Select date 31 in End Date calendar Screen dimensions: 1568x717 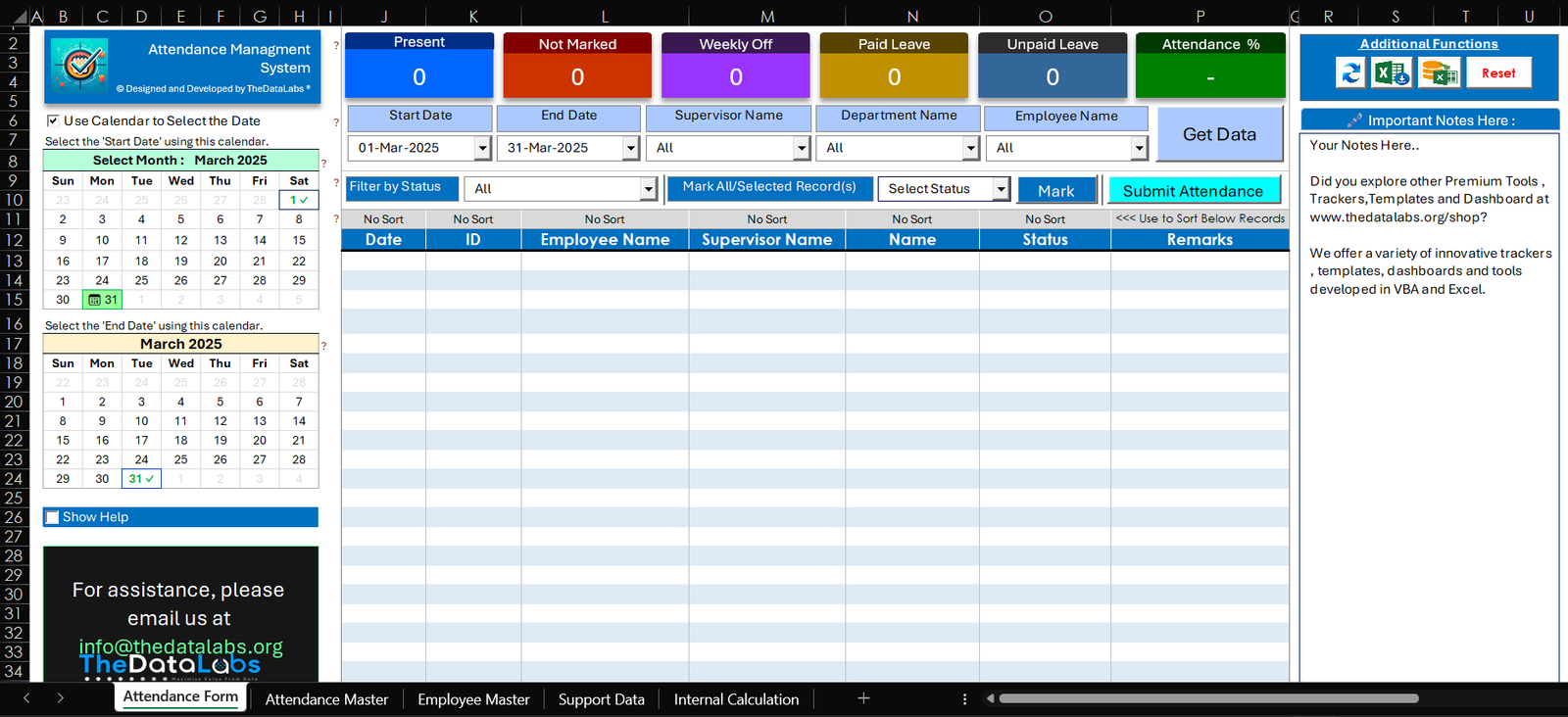click(x=141, y=479)
